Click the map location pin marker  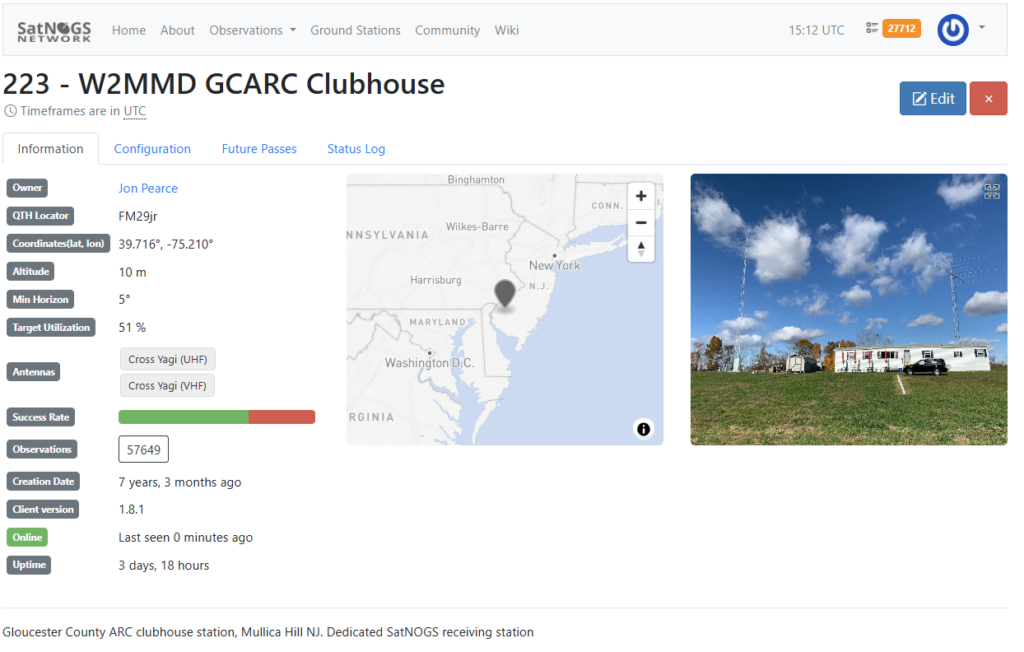point(505,293)
